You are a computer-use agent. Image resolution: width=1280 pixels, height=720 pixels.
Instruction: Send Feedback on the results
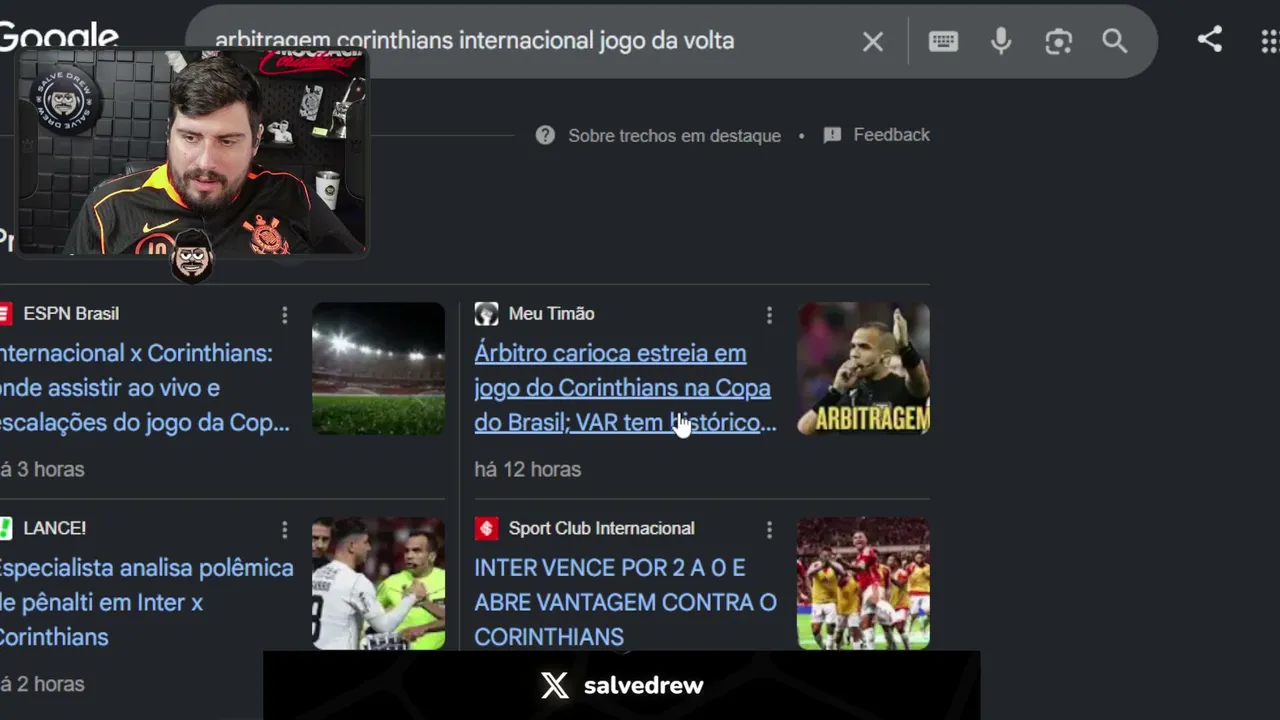point(891,135)
